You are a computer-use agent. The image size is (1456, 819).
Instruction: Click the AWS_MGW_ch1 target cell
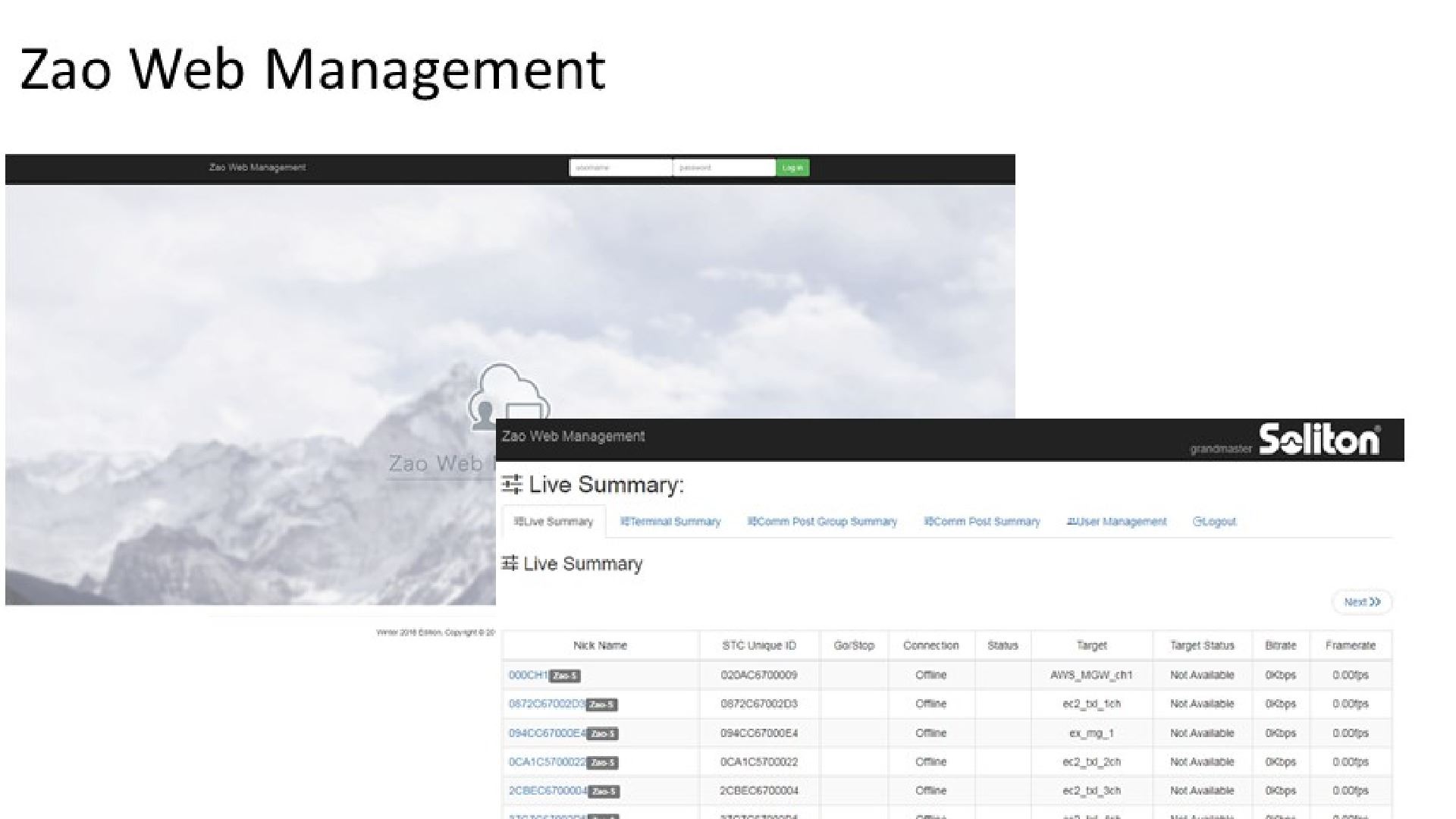[x=1091, y=675]
